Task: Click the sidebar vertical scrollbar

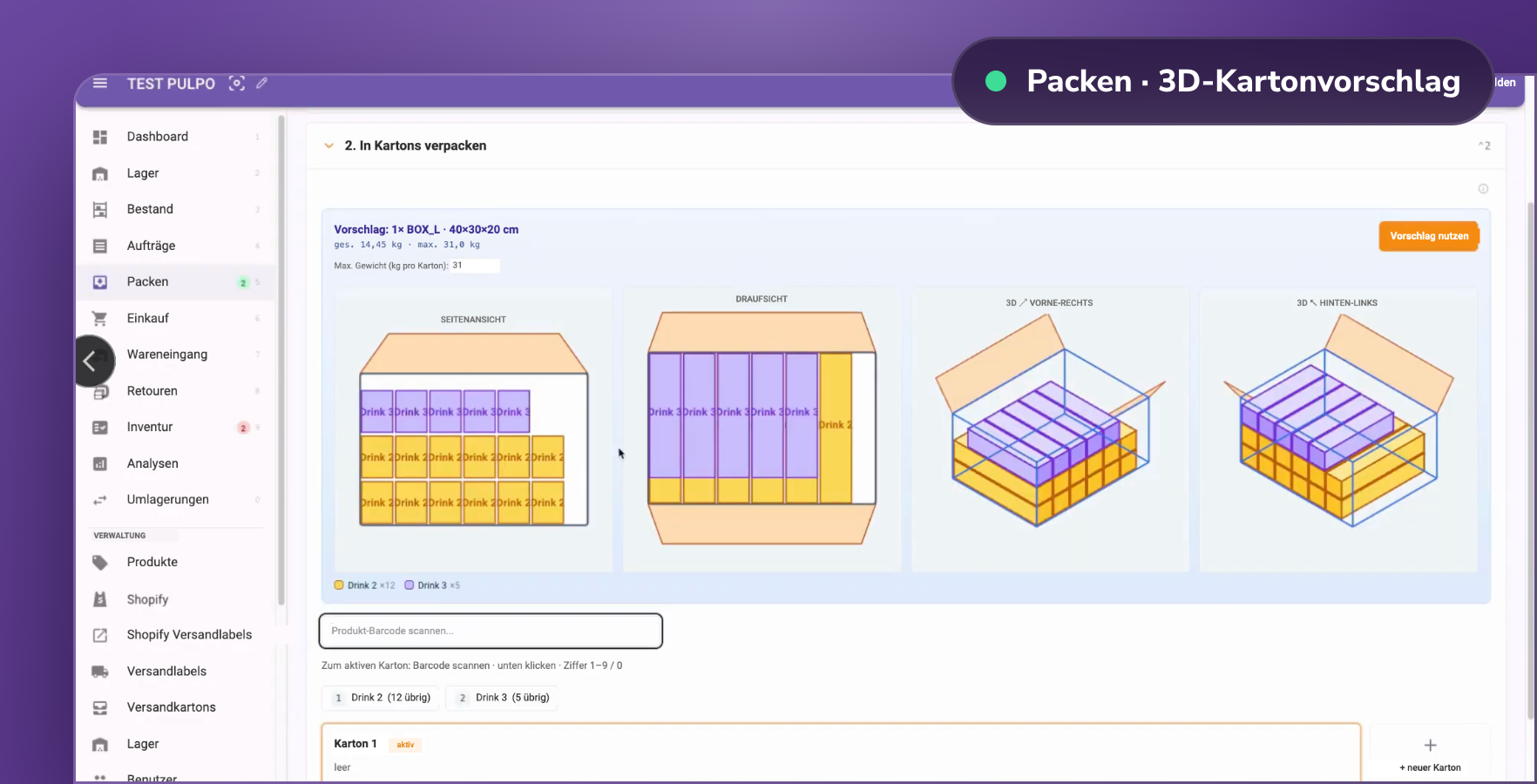Action: (x=281, y=359)
